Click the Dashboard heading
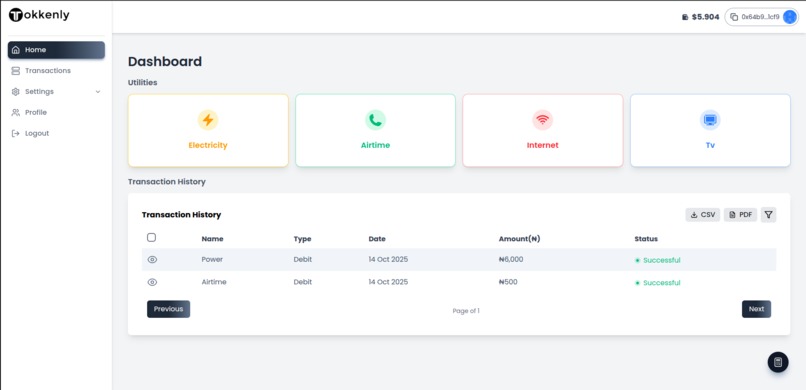The width and height of the screenshot is (806, 390). tap(164, 62)
